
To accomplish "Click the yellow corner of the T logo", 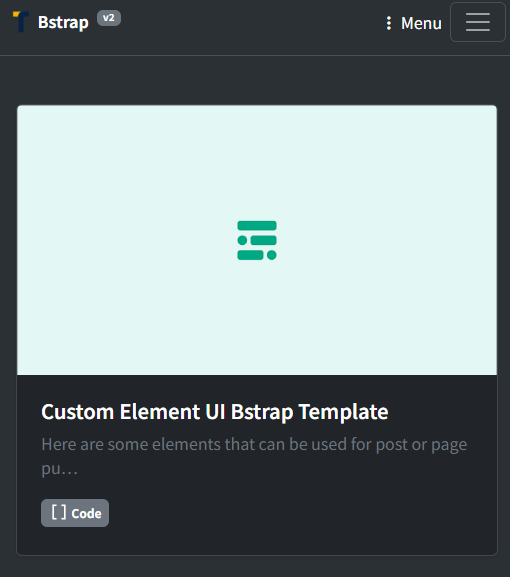I will tap(17, 14).
